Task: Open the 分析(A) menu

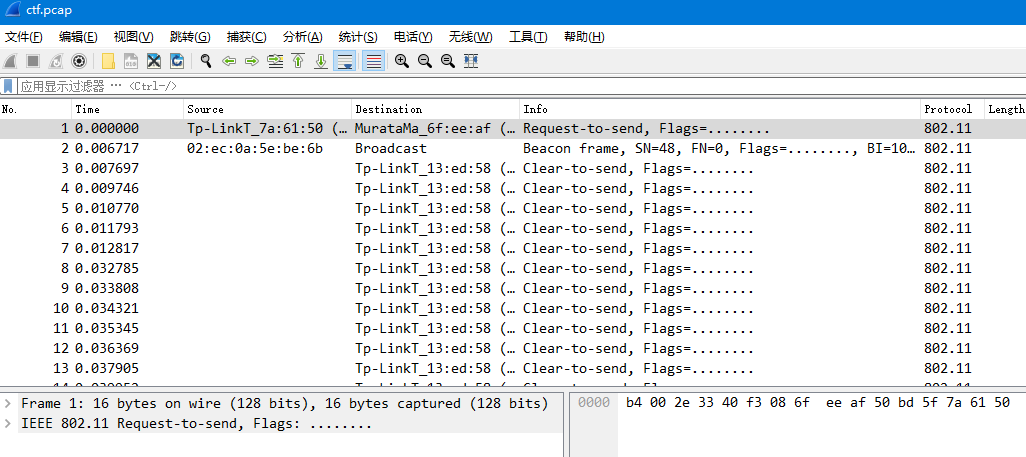Action: pos(302,37)
